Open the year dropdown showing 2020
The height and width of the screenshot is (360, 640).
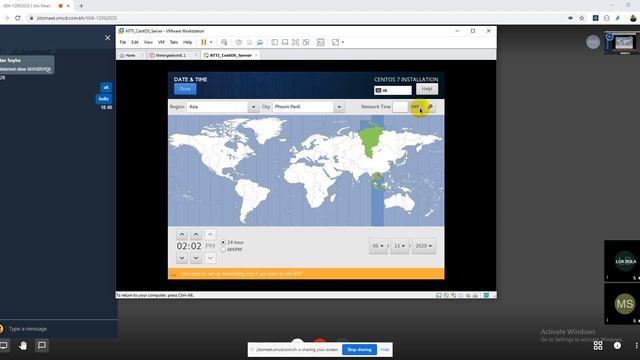point(424,246)
